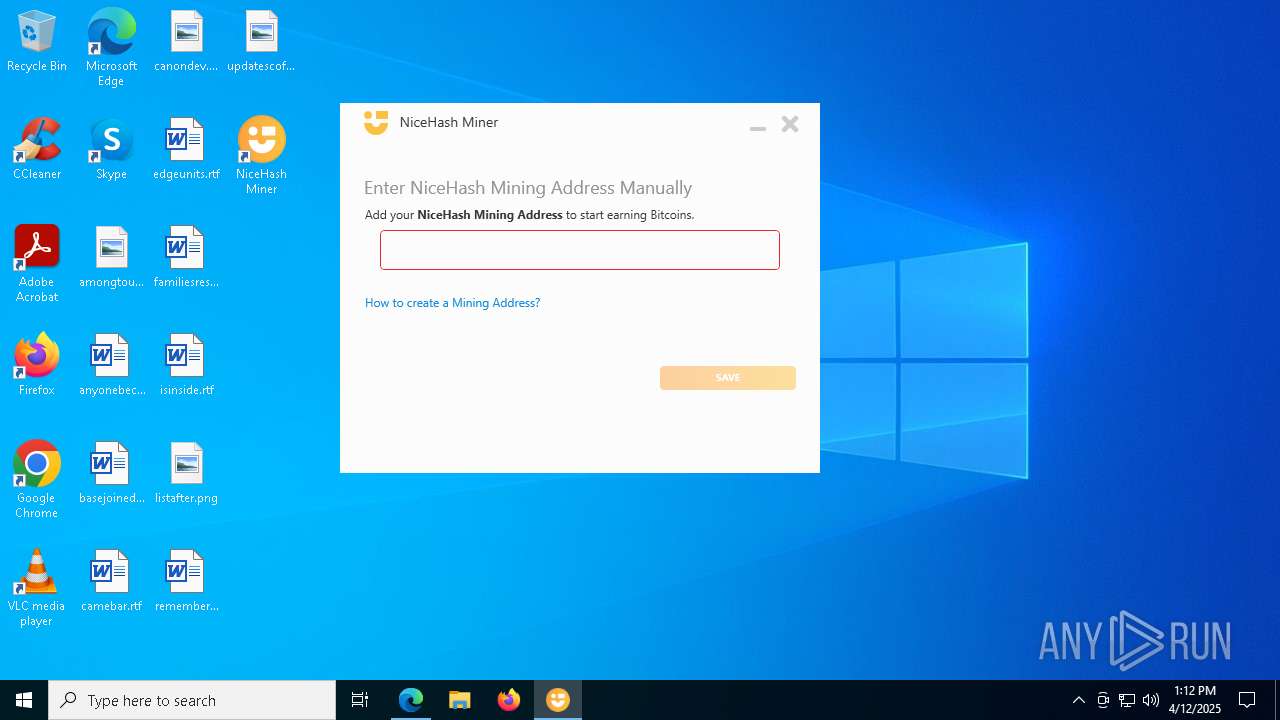Open the network status tray icon

tap(1127, 700)
